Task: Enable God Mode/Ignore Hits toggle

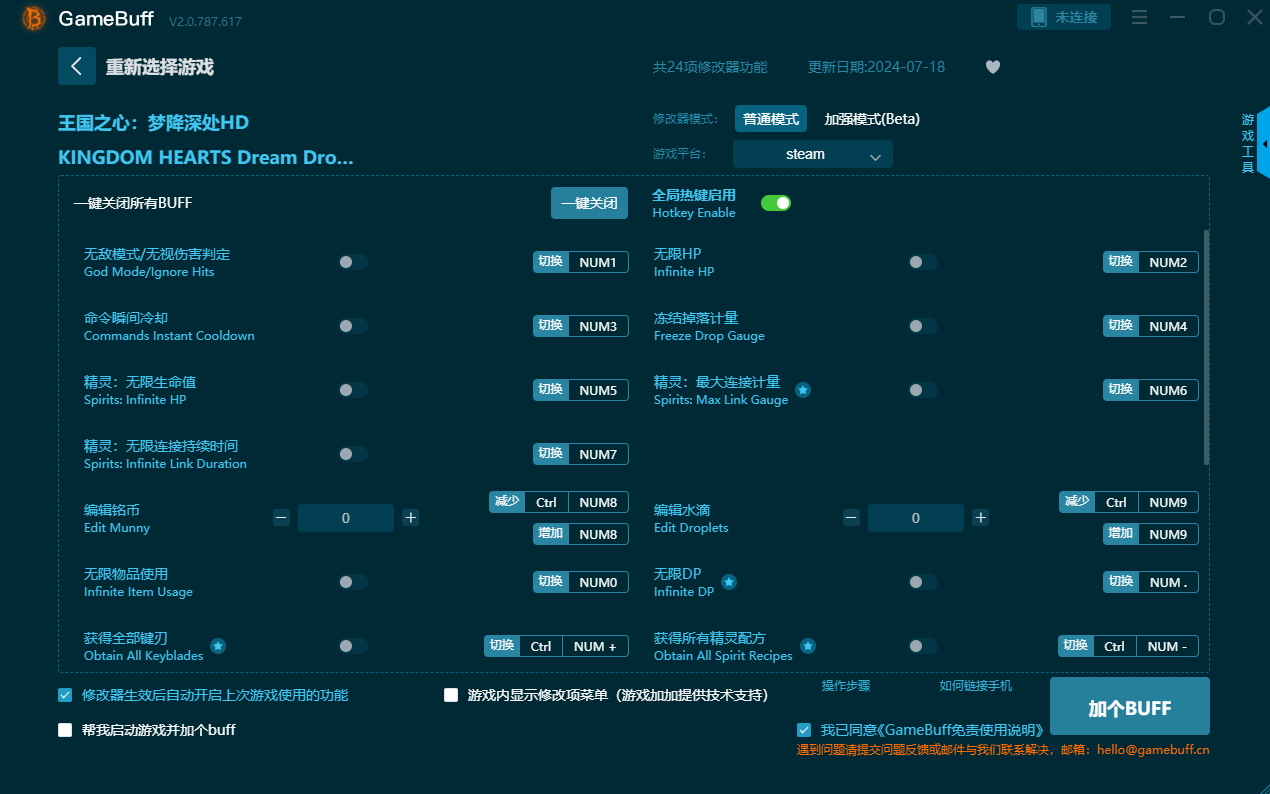Action: pos(353,262)
